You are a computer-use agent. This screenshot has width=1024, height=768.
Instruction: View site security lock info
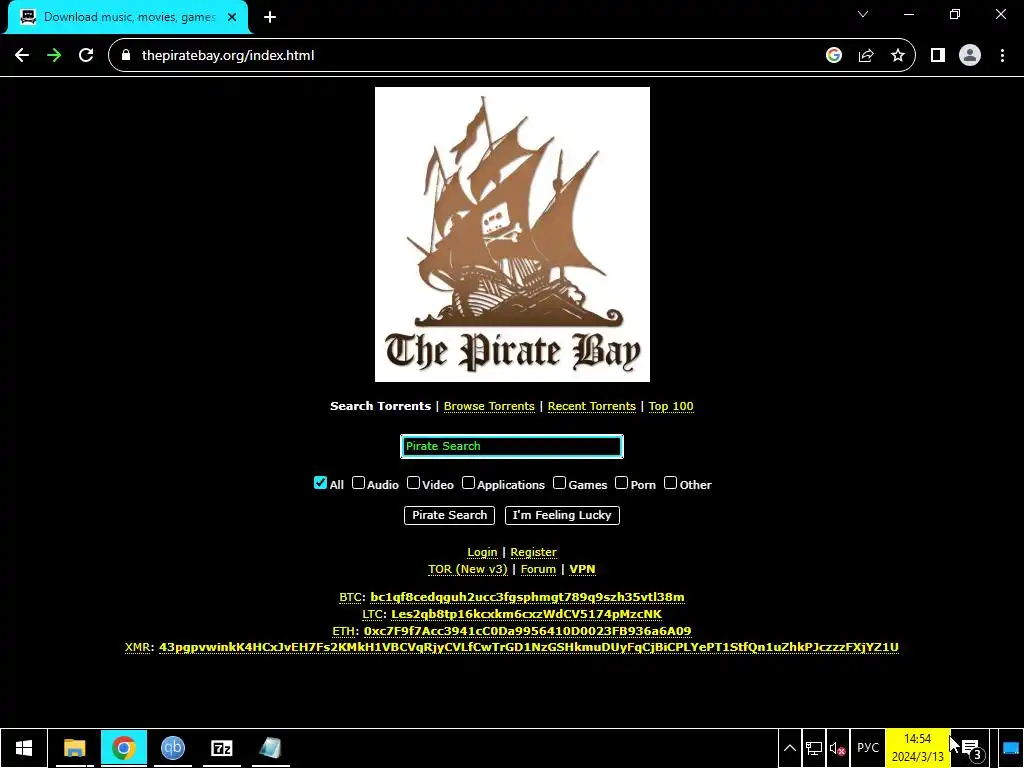[x=126, y=56]
